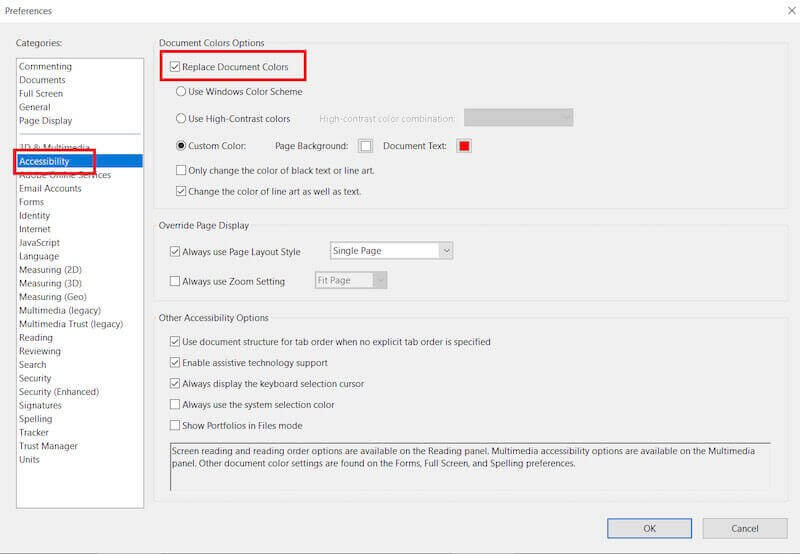Select the Signatures category

(x=40, y=406)
